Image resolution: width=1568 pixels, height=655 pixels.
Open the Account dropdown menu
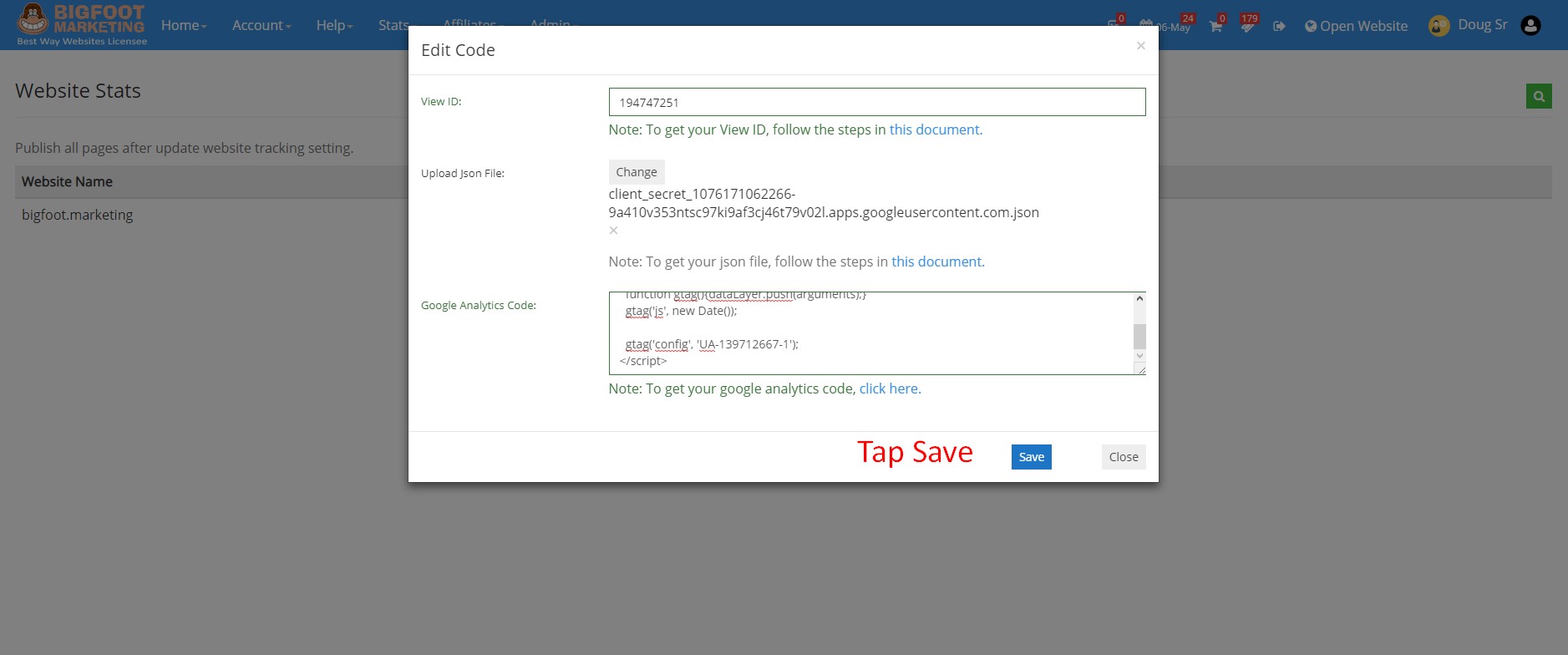click(261, 25)
